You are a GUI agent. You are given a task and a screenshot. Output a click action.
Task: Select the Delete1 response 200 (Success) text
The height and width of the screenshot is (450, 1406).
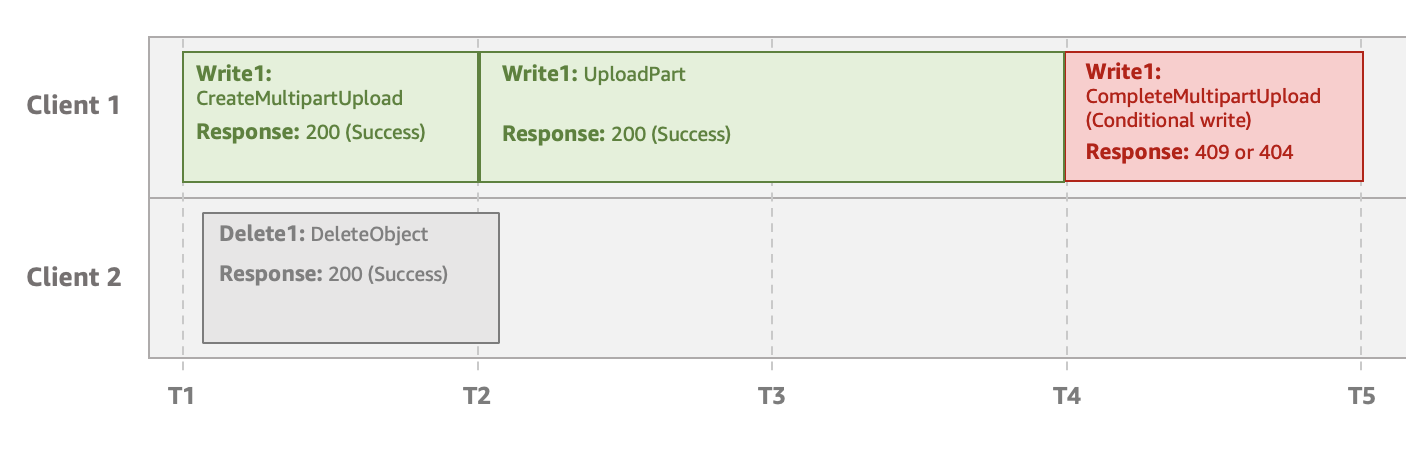click(x=388, y=274)
